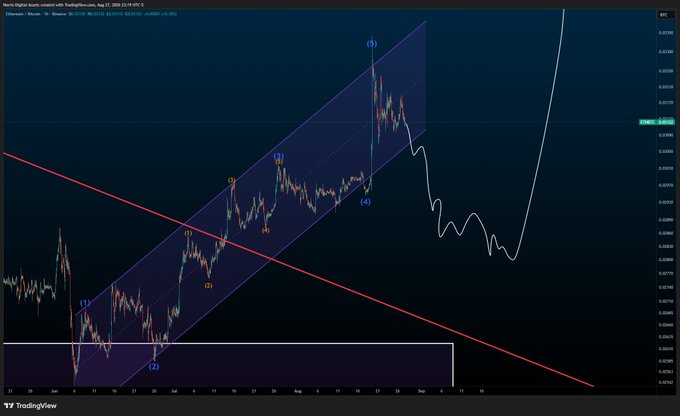Select the orange (3) sub-wave label
The height and width of the screenshot is (416, 680).
[232, 180]
